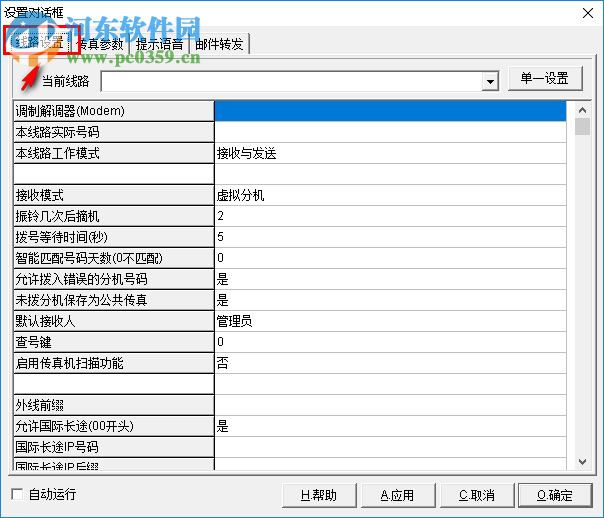This screenshot has width=604, height=518.
Task: Expand the 当前线路 dropdown arrow
Action: click(490, 81)
